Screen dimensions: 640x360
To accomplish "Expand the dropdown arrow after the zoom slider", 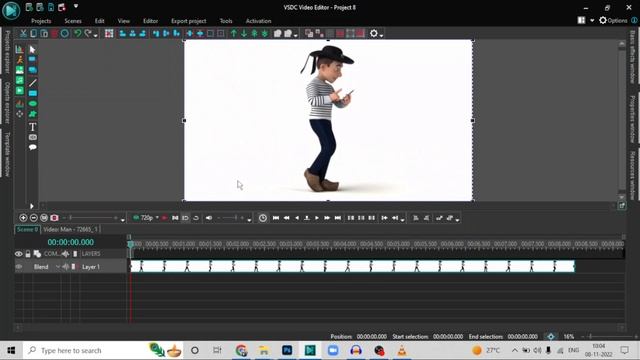I will pyautogui.click(x=122, y=220).
